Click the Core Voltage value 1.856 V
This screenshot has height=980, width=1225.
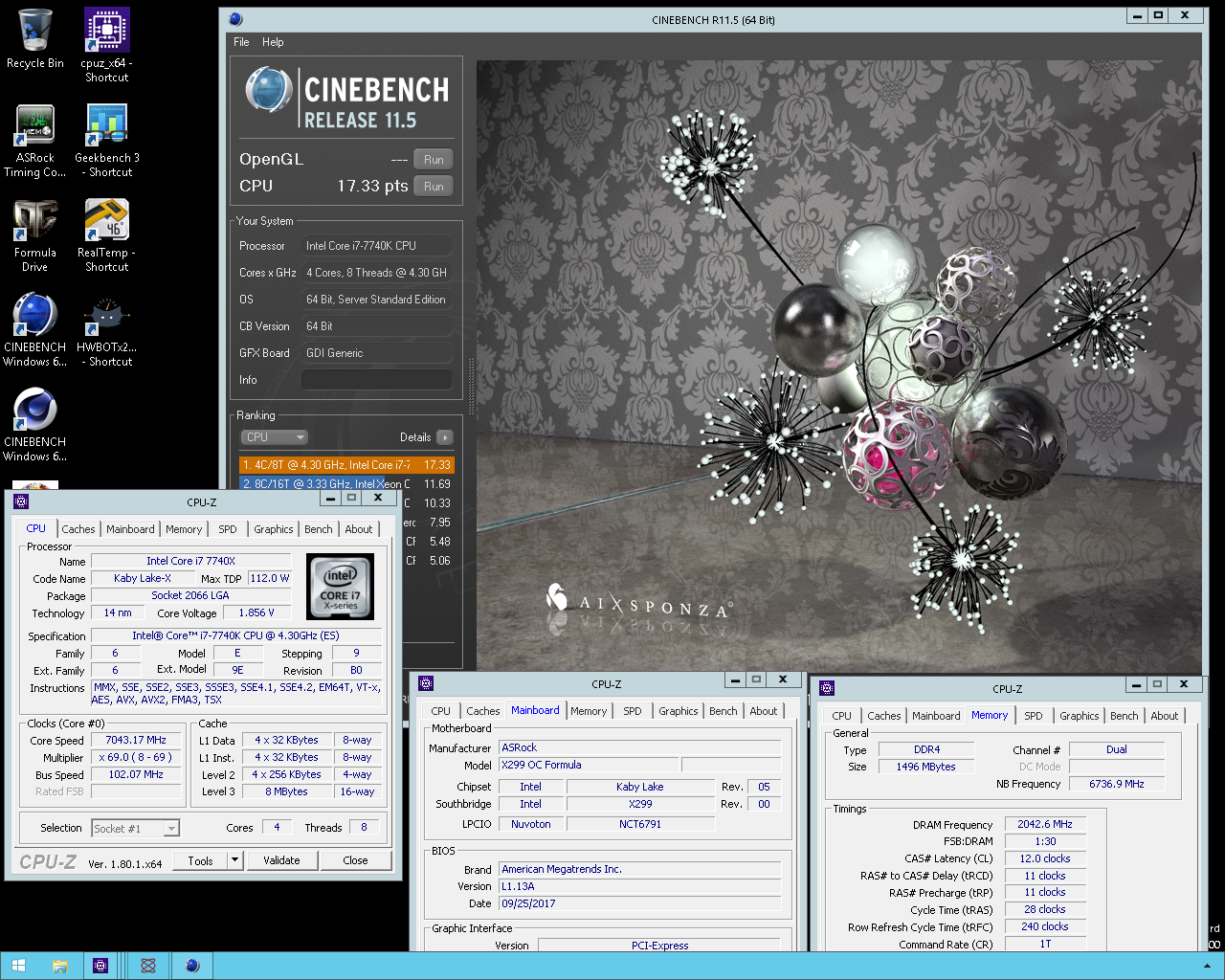coord(256,613)
